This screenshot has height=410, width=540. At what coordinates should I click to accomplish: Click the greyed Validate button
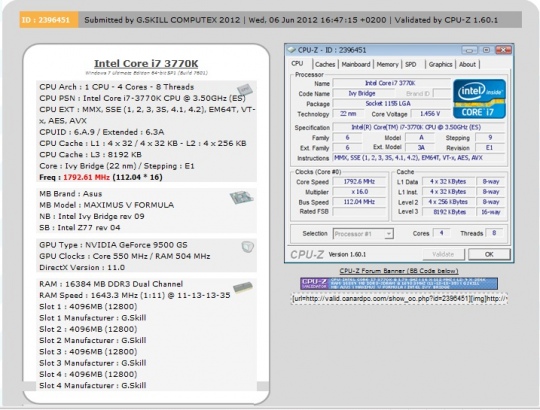pyautogui.click(x=443, y=254)
